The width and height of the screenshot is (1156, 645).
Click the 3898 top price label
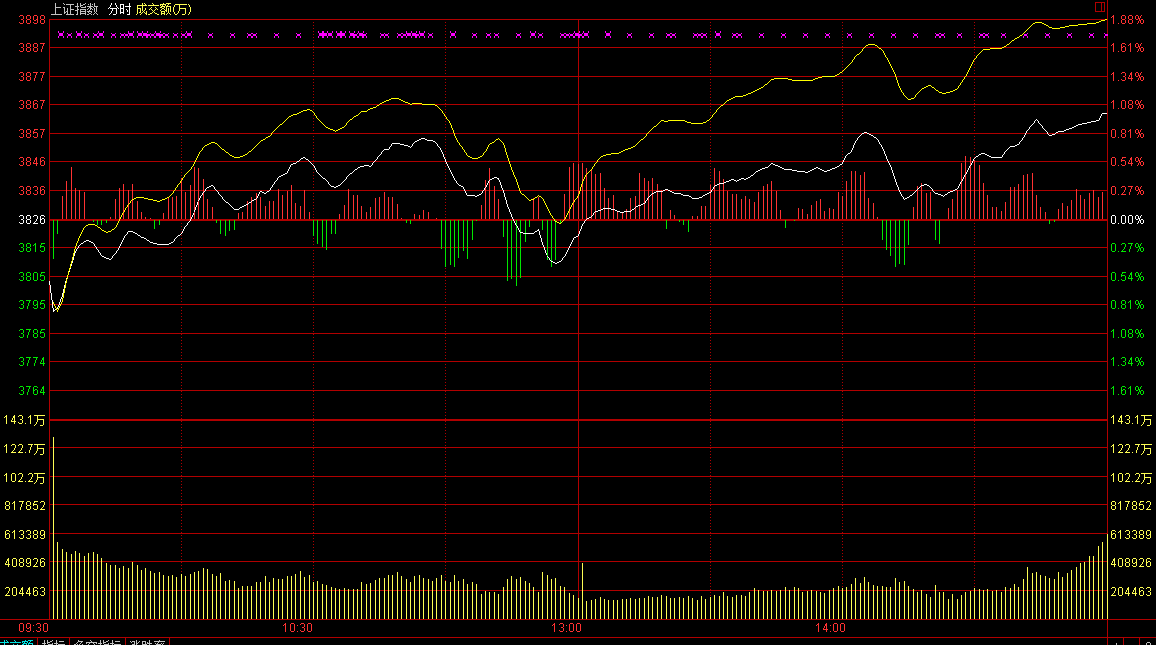pos(32,19)
